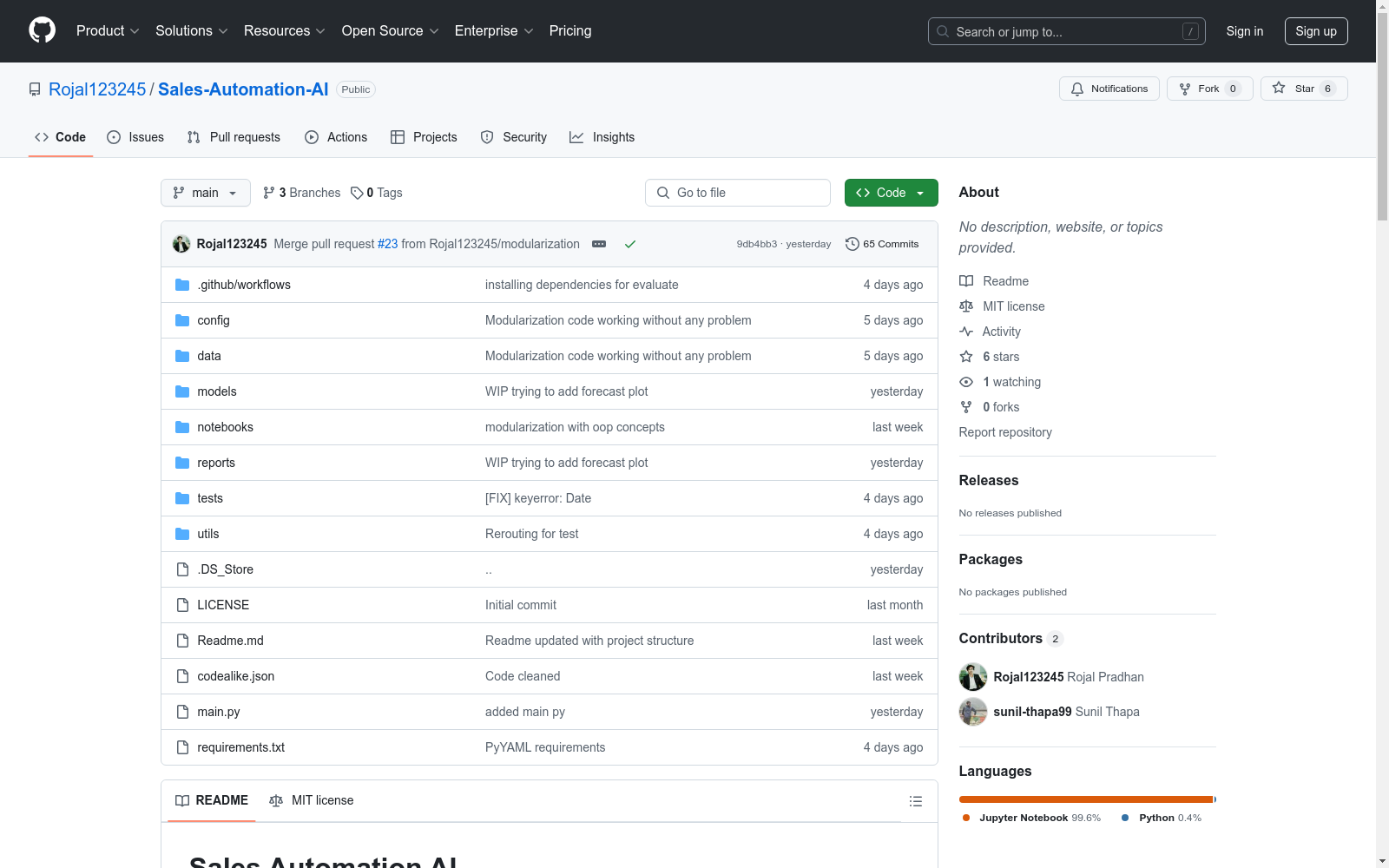Open the data folder
The height and width of the screenshot is (868, 1389).
coord(209,356)
